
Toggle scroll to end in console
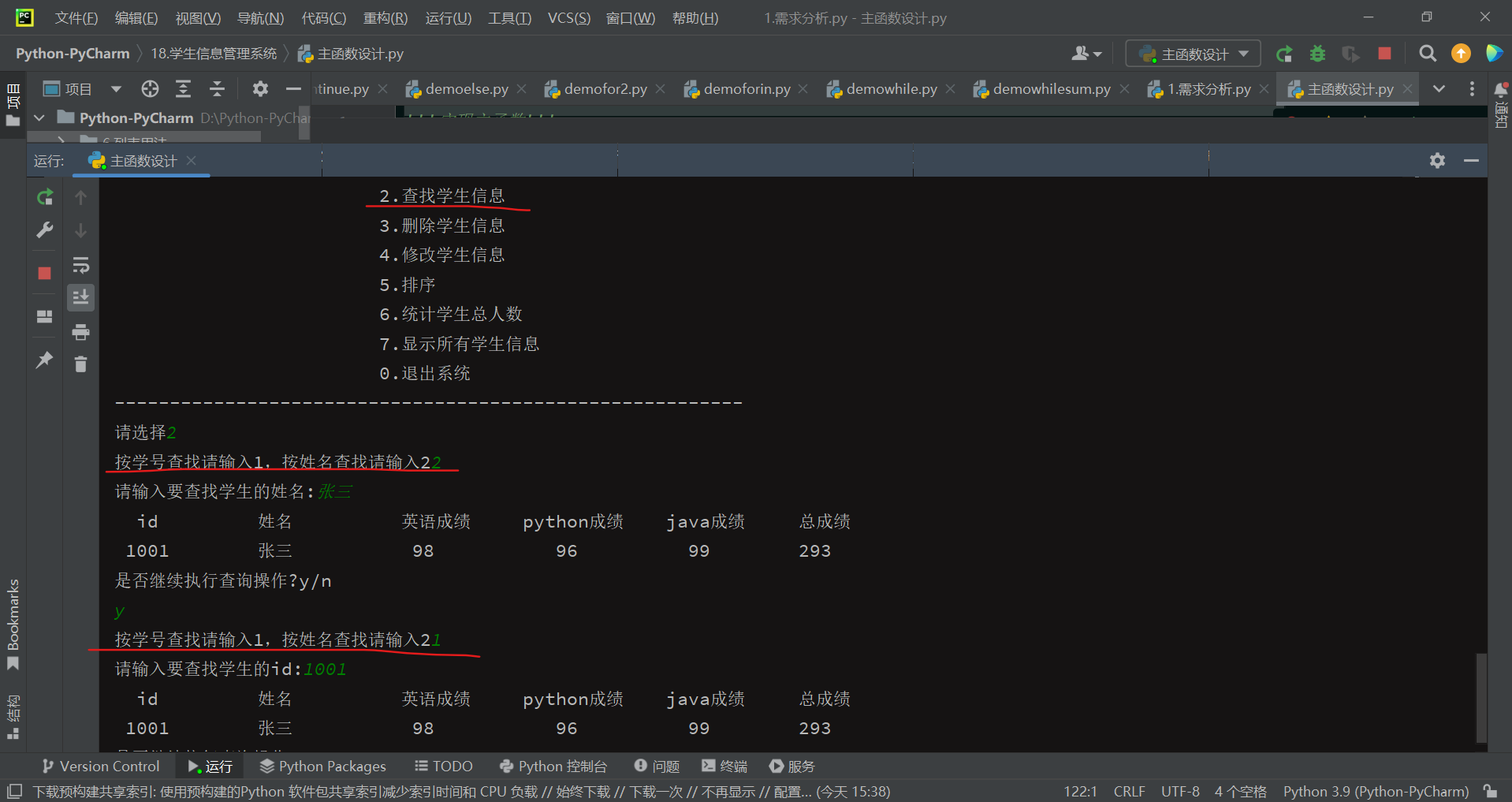point(80,297)
